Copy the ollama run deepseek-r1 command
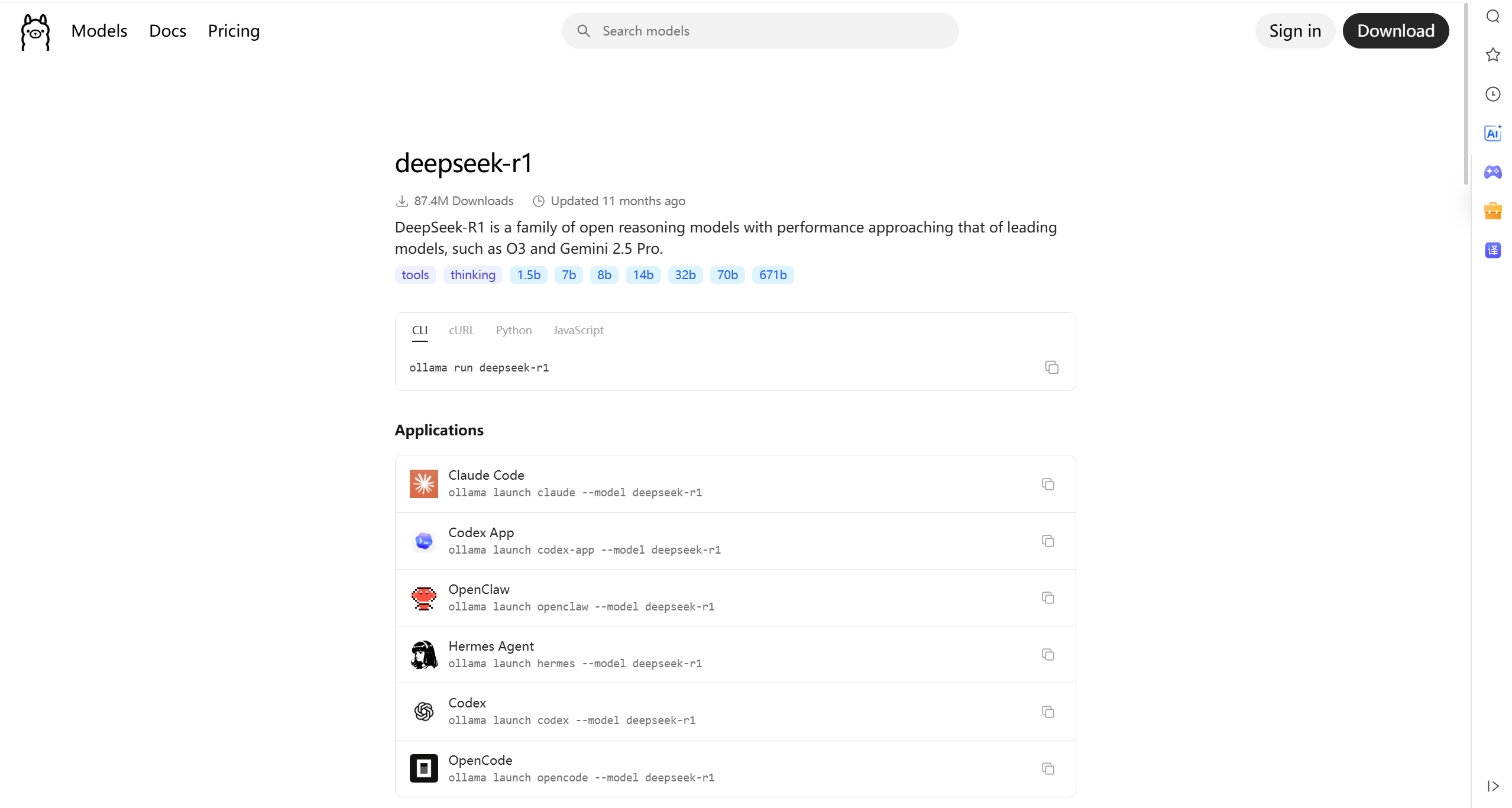The image size is (1512, 808). pyautogui.click(x=1051, y=367)
